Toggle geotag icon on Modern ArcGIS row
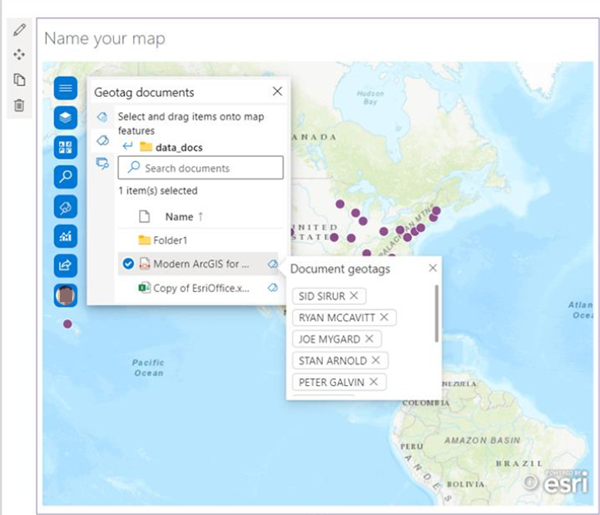Image resolution: width=600 pixels, height=515 pixels. (272, 264)
